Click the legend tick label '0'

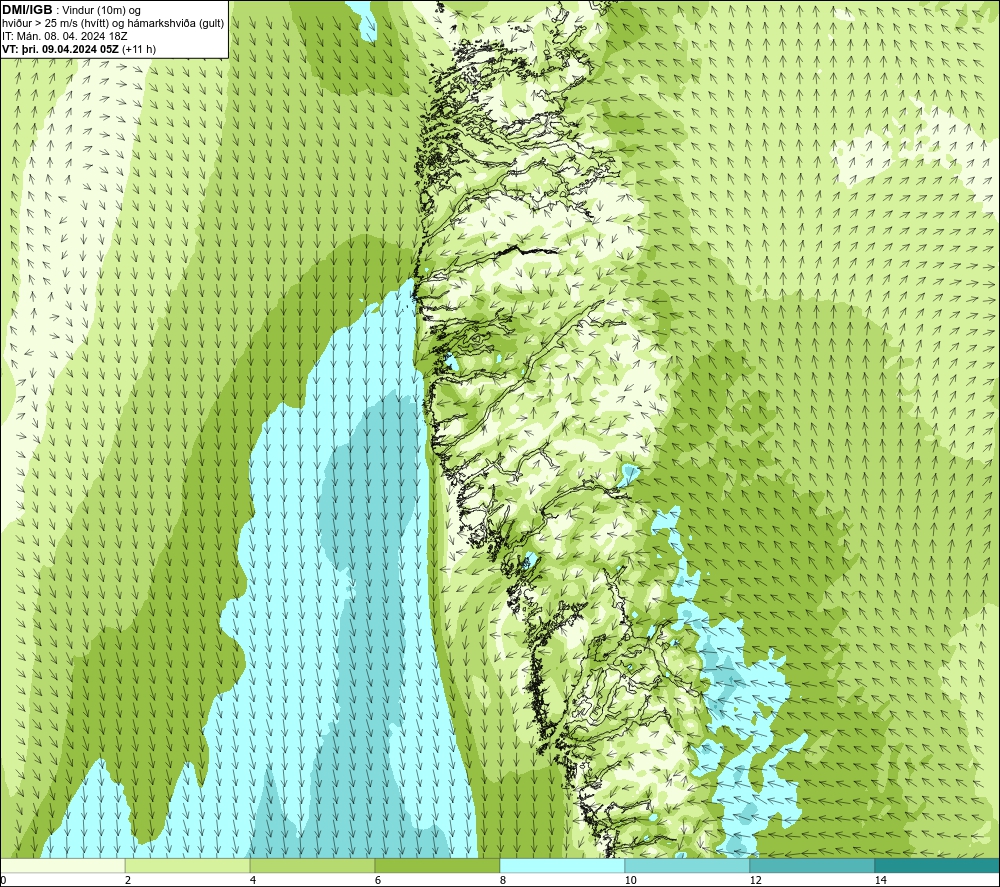coord(3,880)
